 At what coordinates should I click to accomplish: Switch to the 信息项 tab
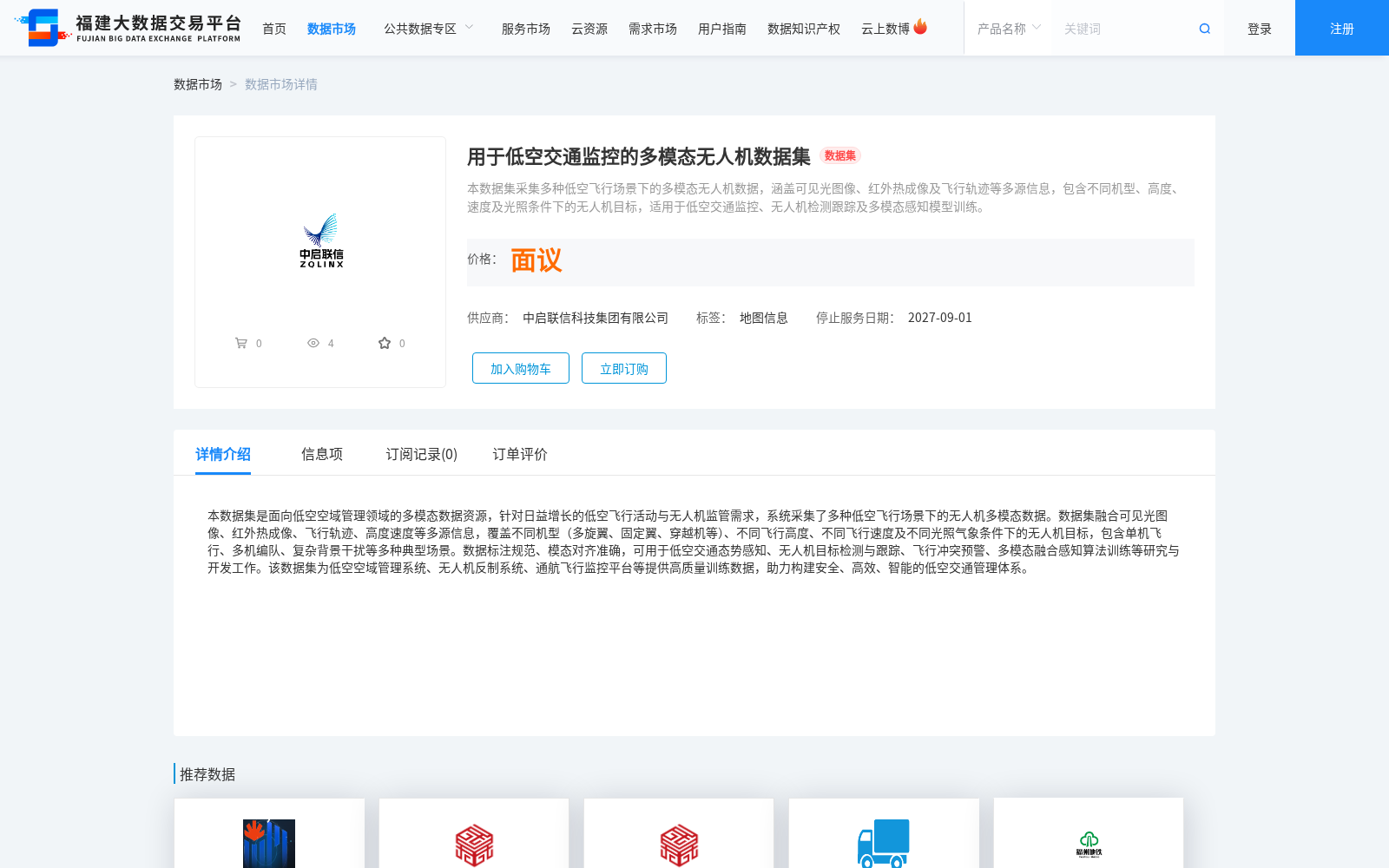tap(322, 454)
